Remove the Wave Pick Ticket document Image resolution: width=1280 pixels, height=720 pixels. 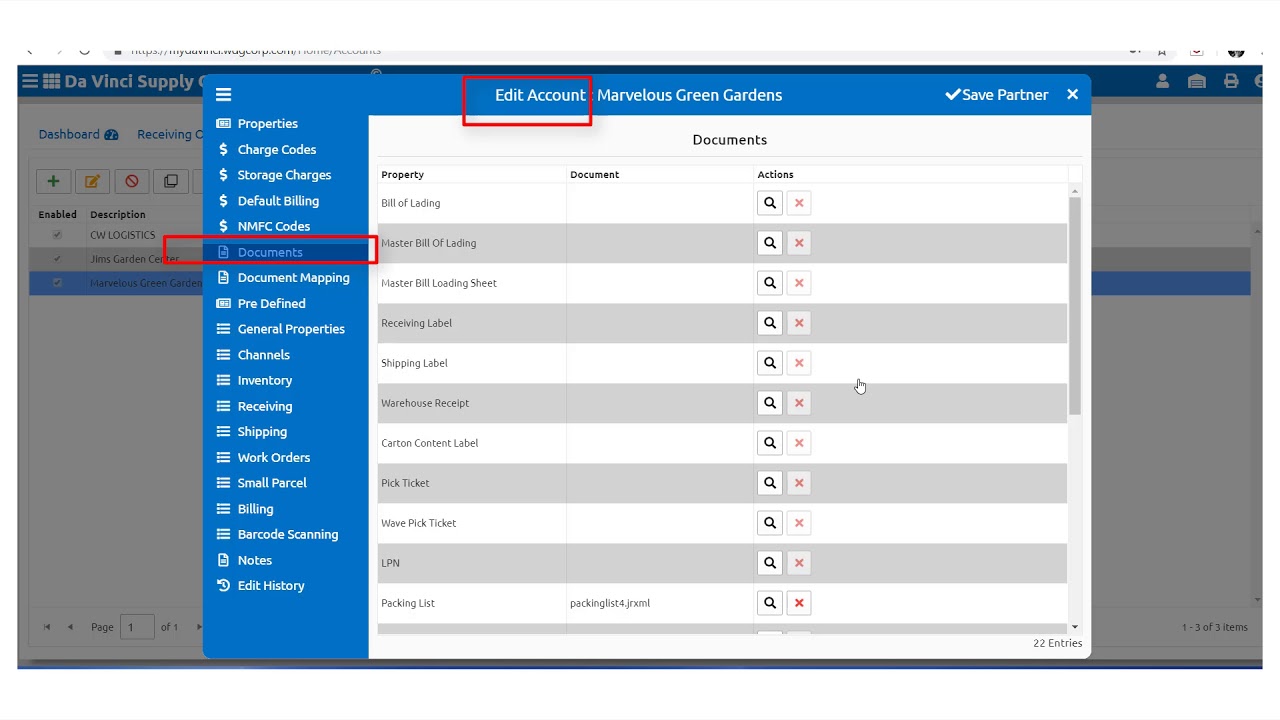(x=799, y=523)
